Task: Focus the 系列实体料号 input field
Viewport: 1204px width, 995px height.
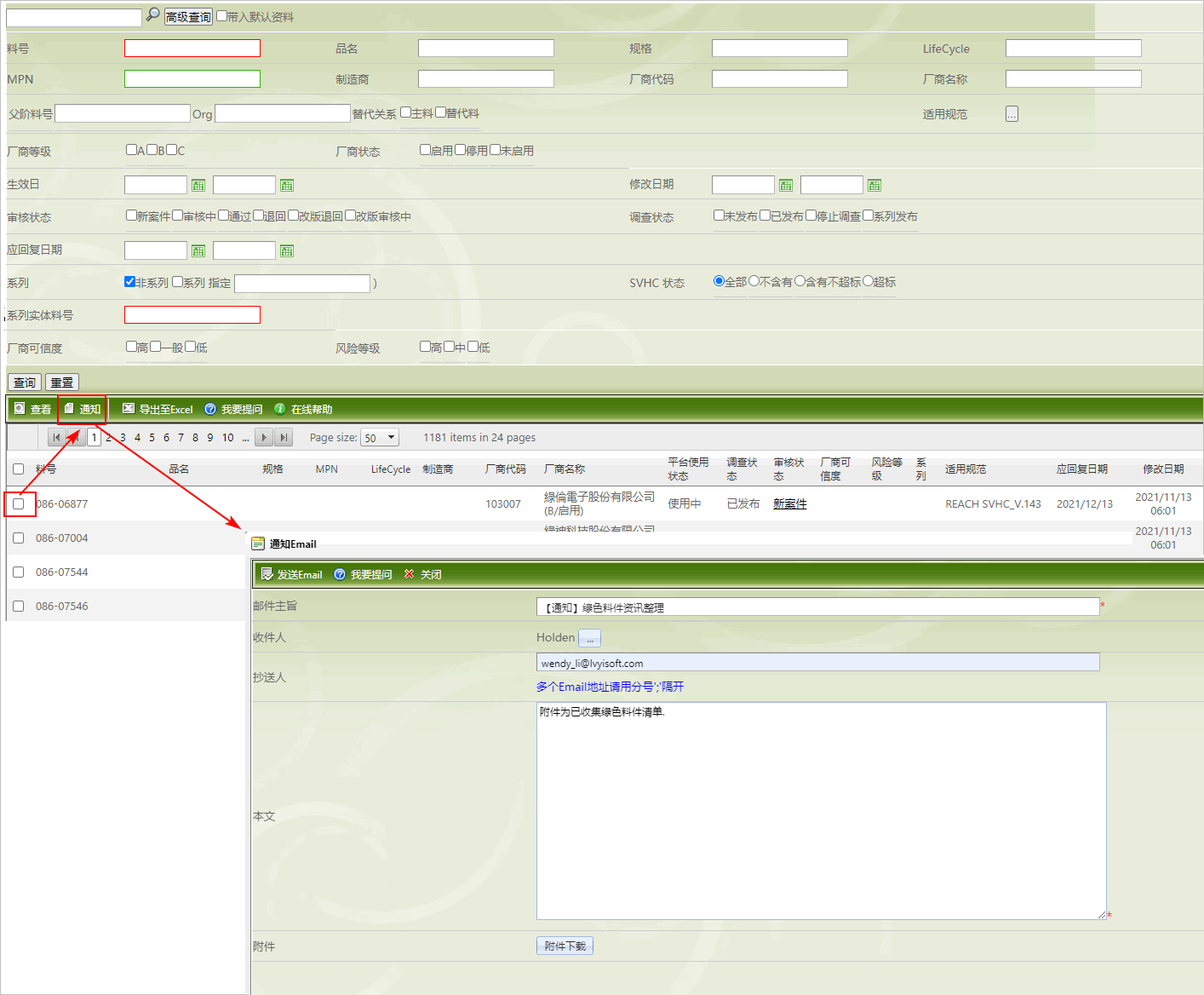Action: pyautogui.click(x=192, y=315)
